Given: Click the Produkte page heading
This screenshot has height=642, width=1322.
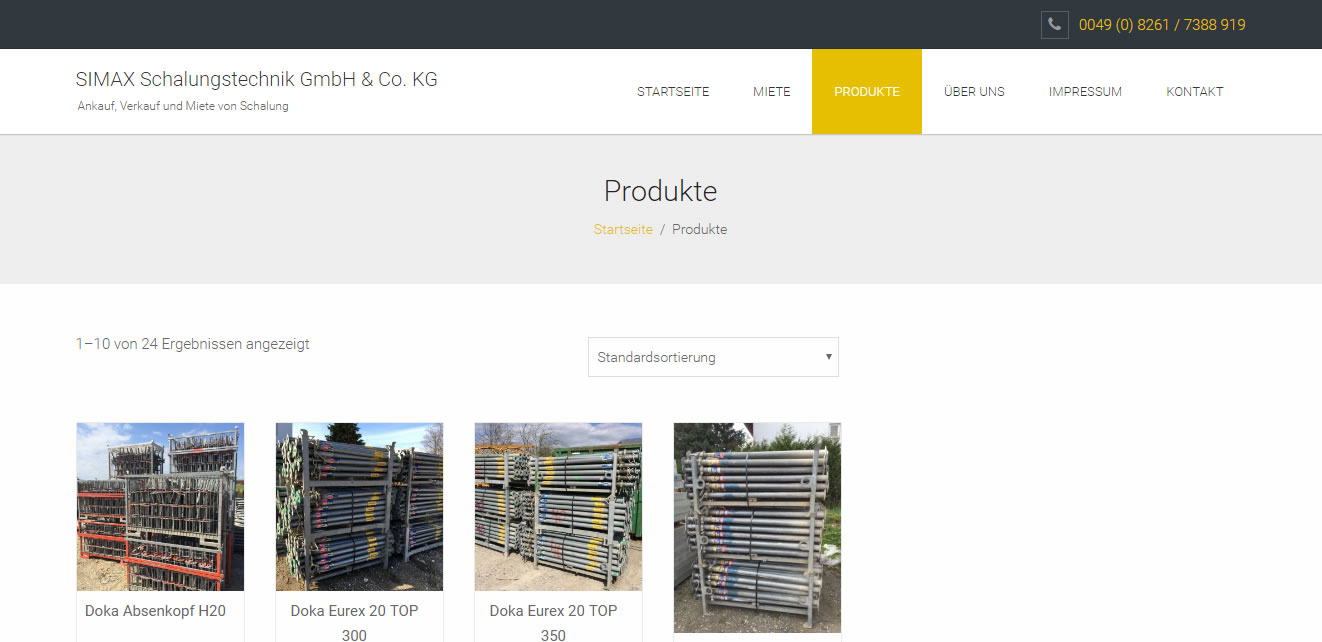Looking at the screenshot, I should click(x=660, y=191).
